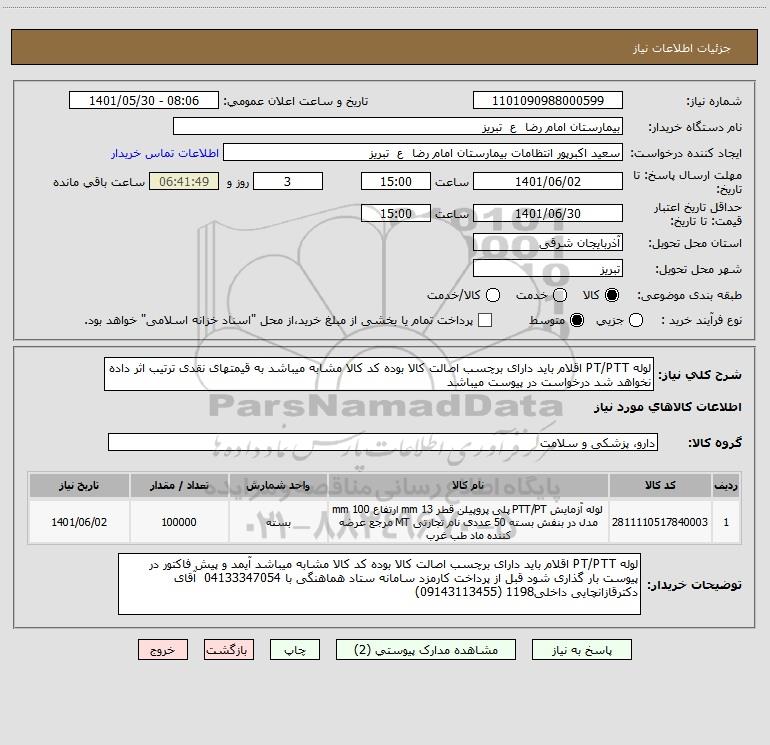This screenshot has height=745, width=770.
Task: Click the واحد شمارش column header
Action: pyautogui.click(x=278, y=485)
